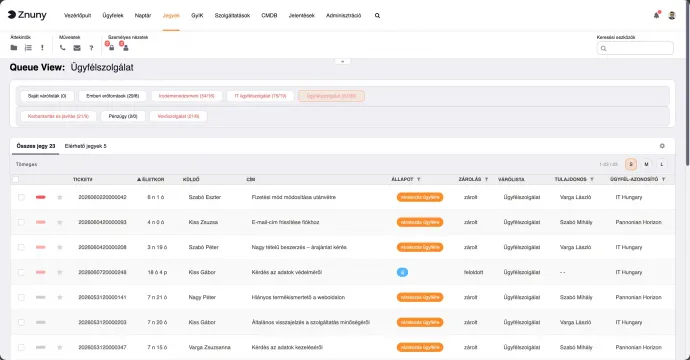
Task: Star the ticket from Kiss Zsuzsa
Action: [x=60, y=222]
